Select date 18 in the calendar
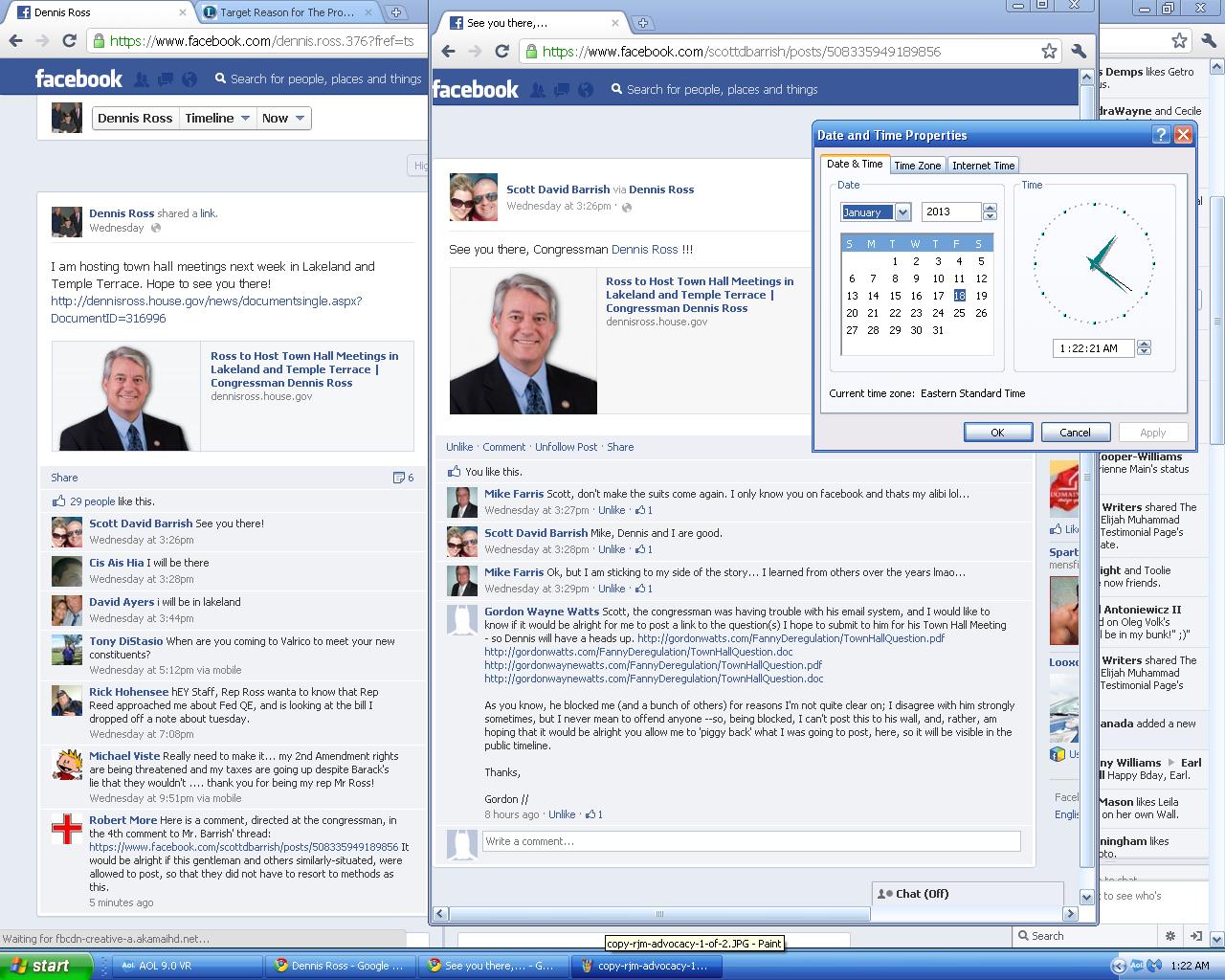 (959, 296)
